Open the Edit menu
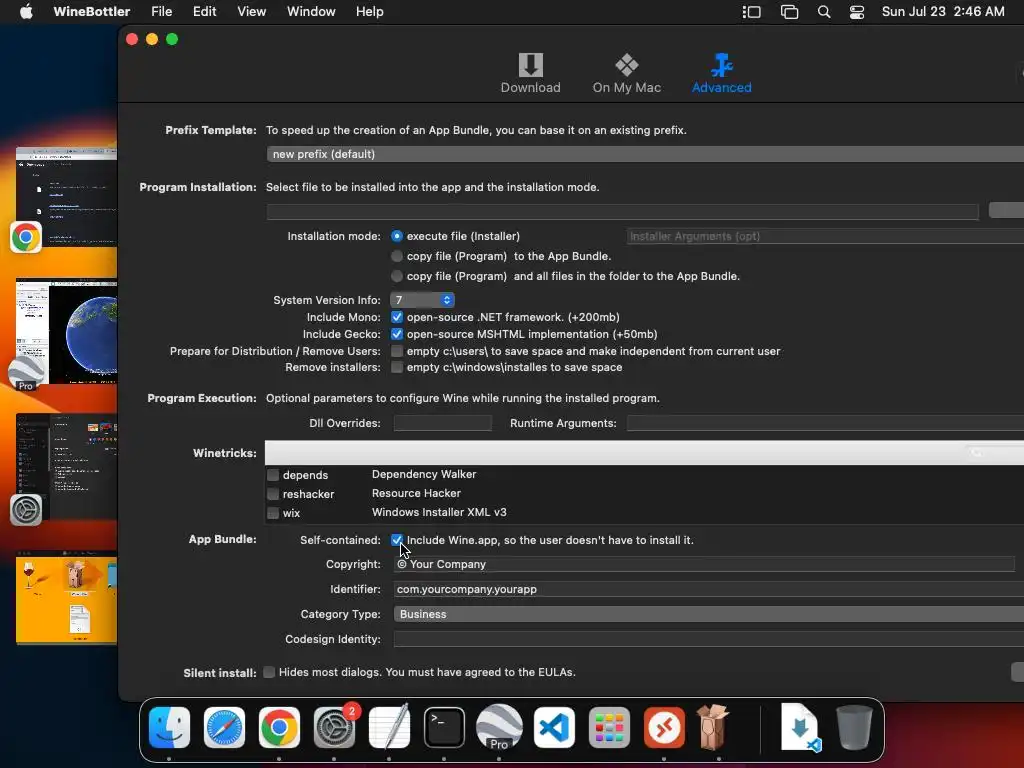The width and height of the screenshot is (1024, 768). click(x=204, y=12)
